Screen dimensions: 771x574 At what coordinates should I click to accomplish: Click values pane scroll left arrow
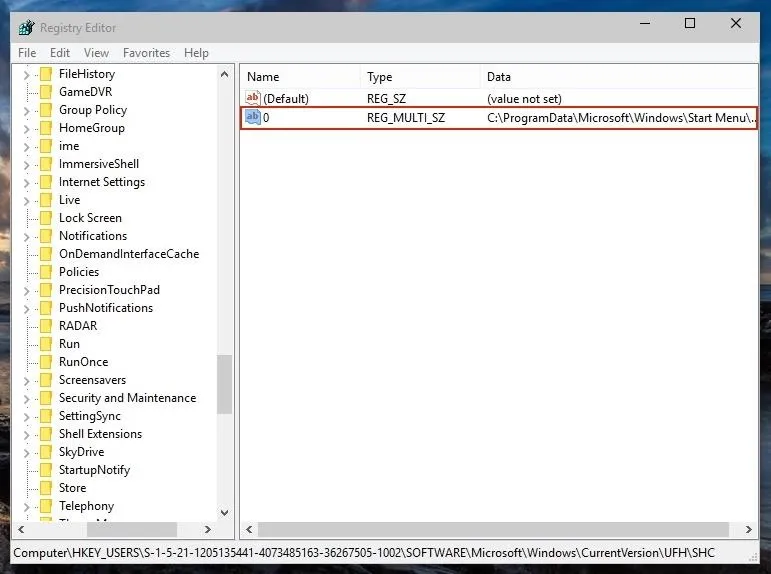click(x=249, y=529)
